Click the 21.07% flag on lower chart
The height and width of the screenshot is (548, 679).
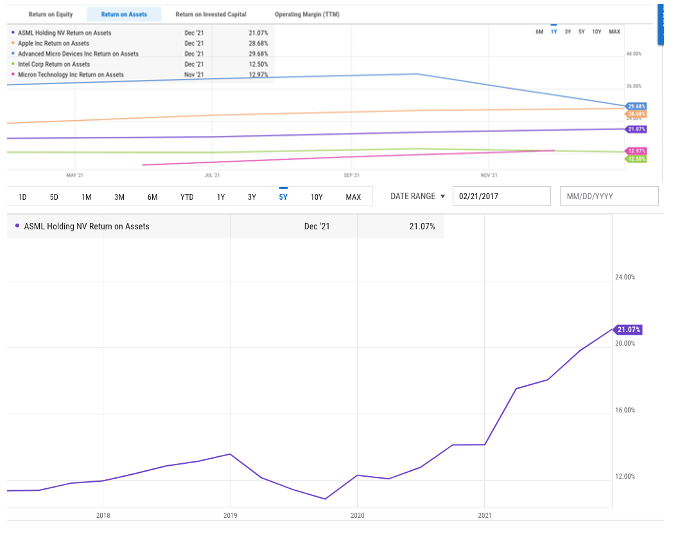[x=628, y=330]
